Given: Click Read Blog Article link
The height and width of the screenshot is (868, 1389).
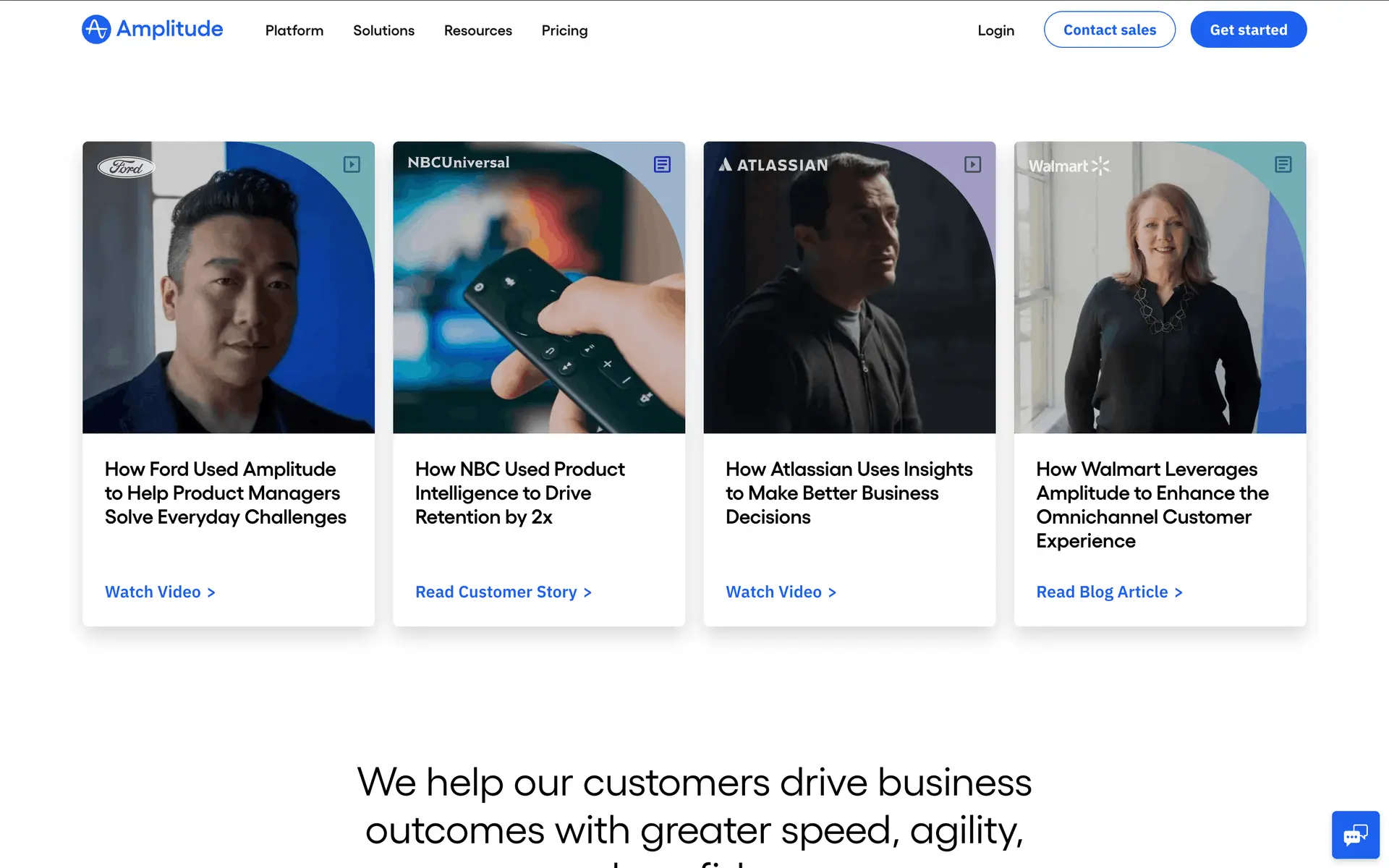Looking at the screenshot, I should 1108,592.
